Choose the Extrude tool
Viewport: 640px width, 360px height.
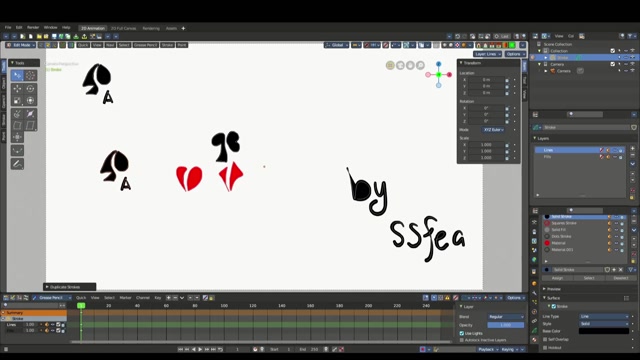coord(17,114)
